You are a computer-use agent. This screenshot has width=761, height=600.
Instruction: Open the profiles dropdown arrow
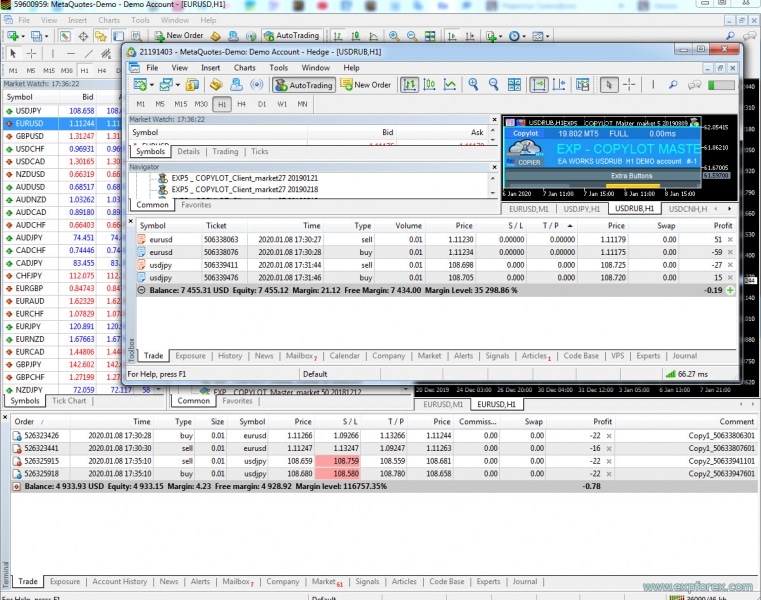click(x=177, y=85)
